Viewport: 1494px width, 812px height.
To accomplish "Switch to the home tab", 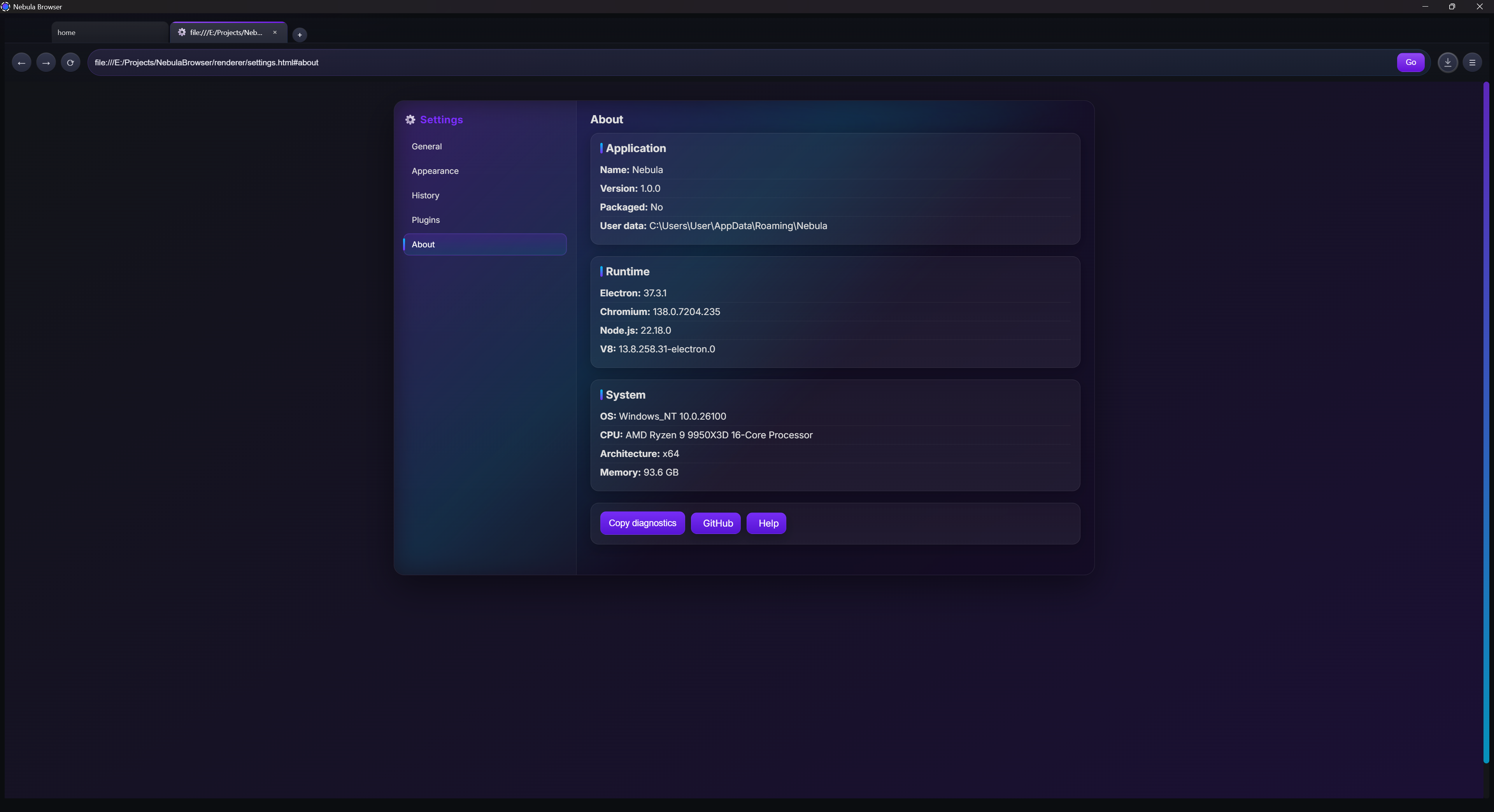I will 110,32.
